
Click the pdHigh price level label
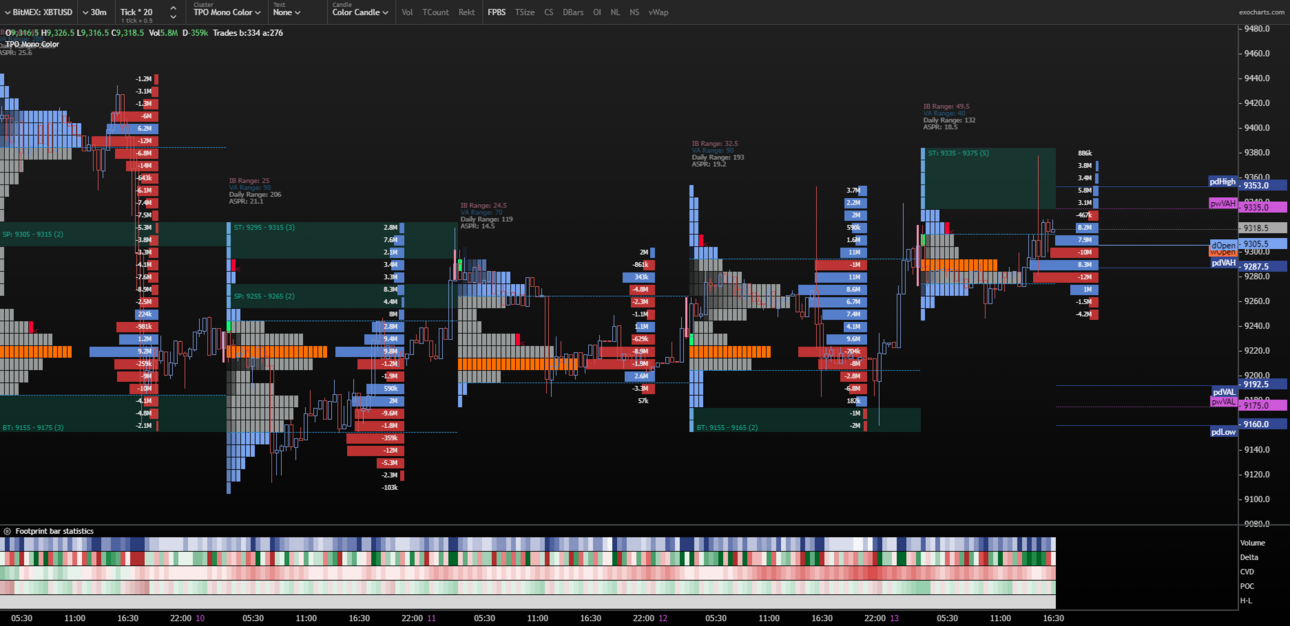[x=1223, y=182]
